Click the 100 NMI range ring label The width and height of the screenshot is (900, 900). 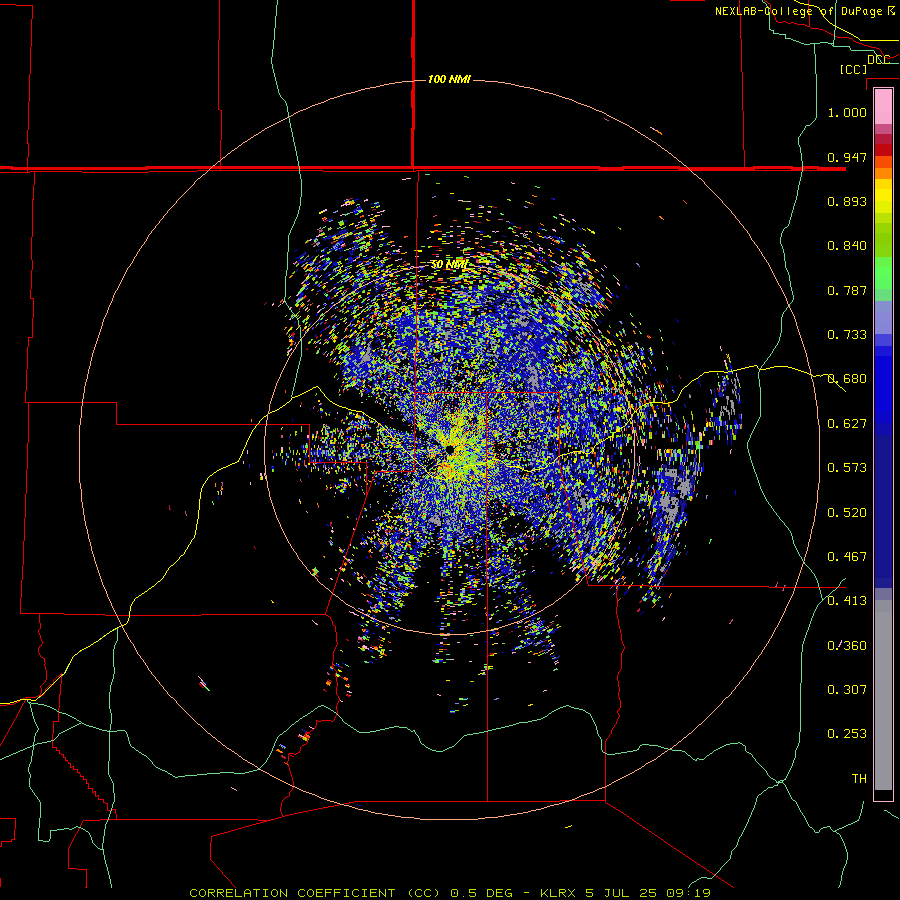pos(449,79)
